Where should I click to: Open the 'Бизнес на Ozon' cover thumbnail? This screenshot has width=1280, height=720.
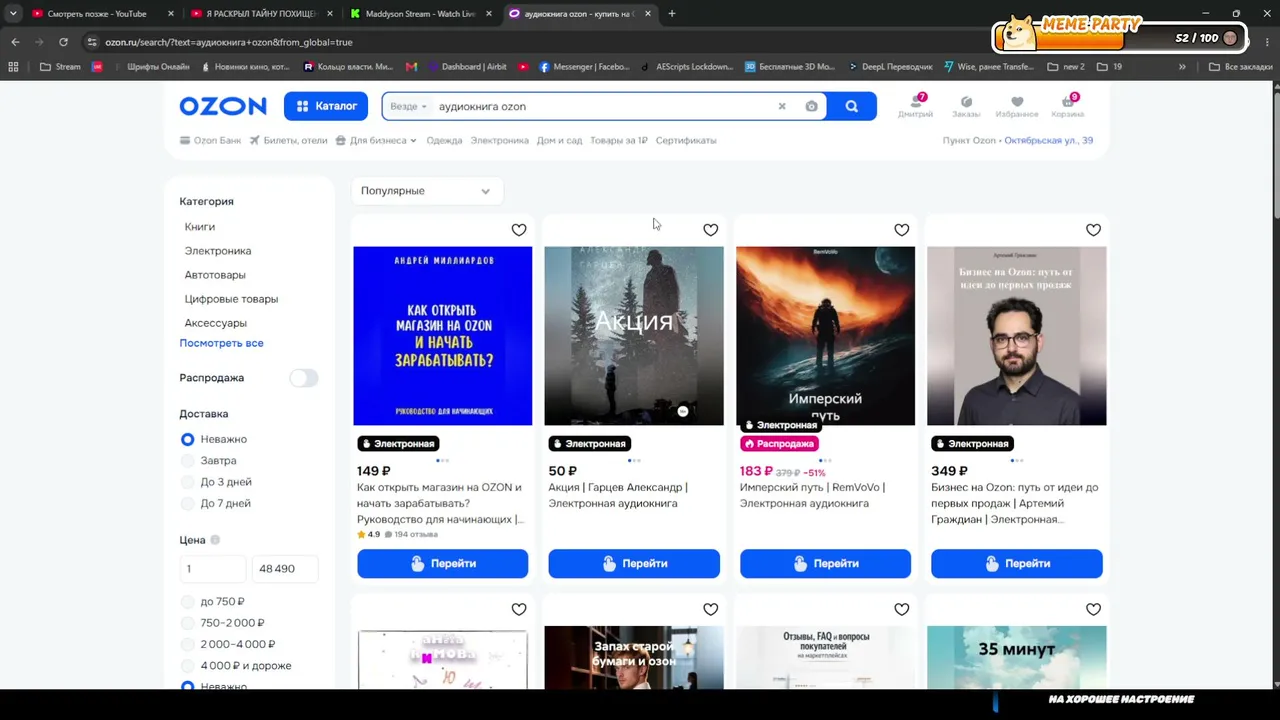[1017, 336]
